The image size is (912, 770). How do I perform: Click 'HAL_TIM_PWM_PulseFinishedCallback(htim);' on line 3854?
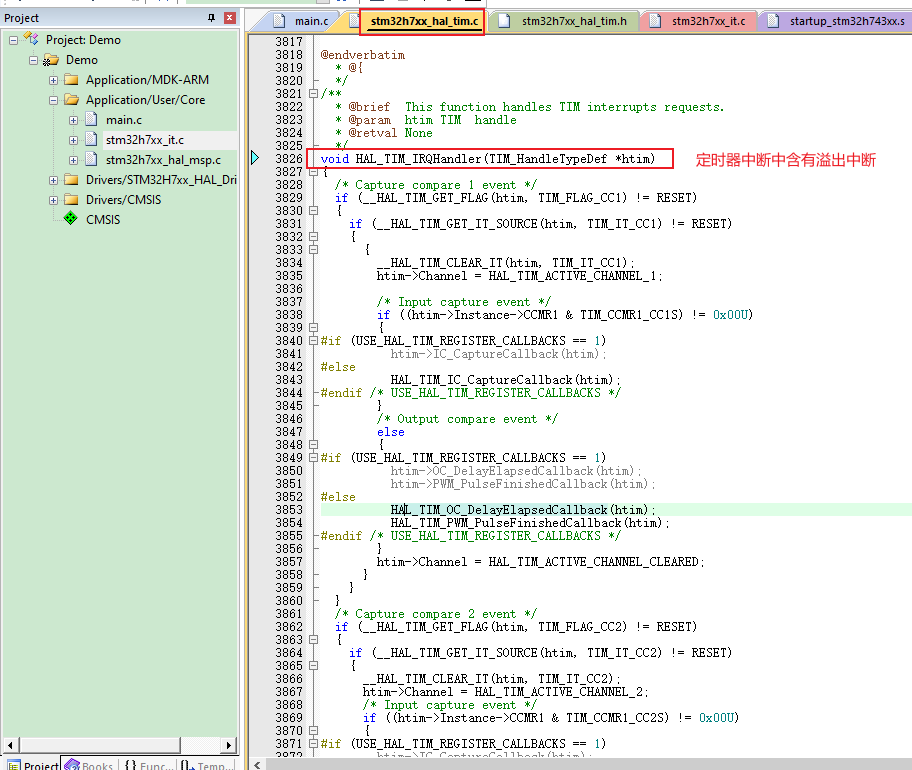pos(530,523)
